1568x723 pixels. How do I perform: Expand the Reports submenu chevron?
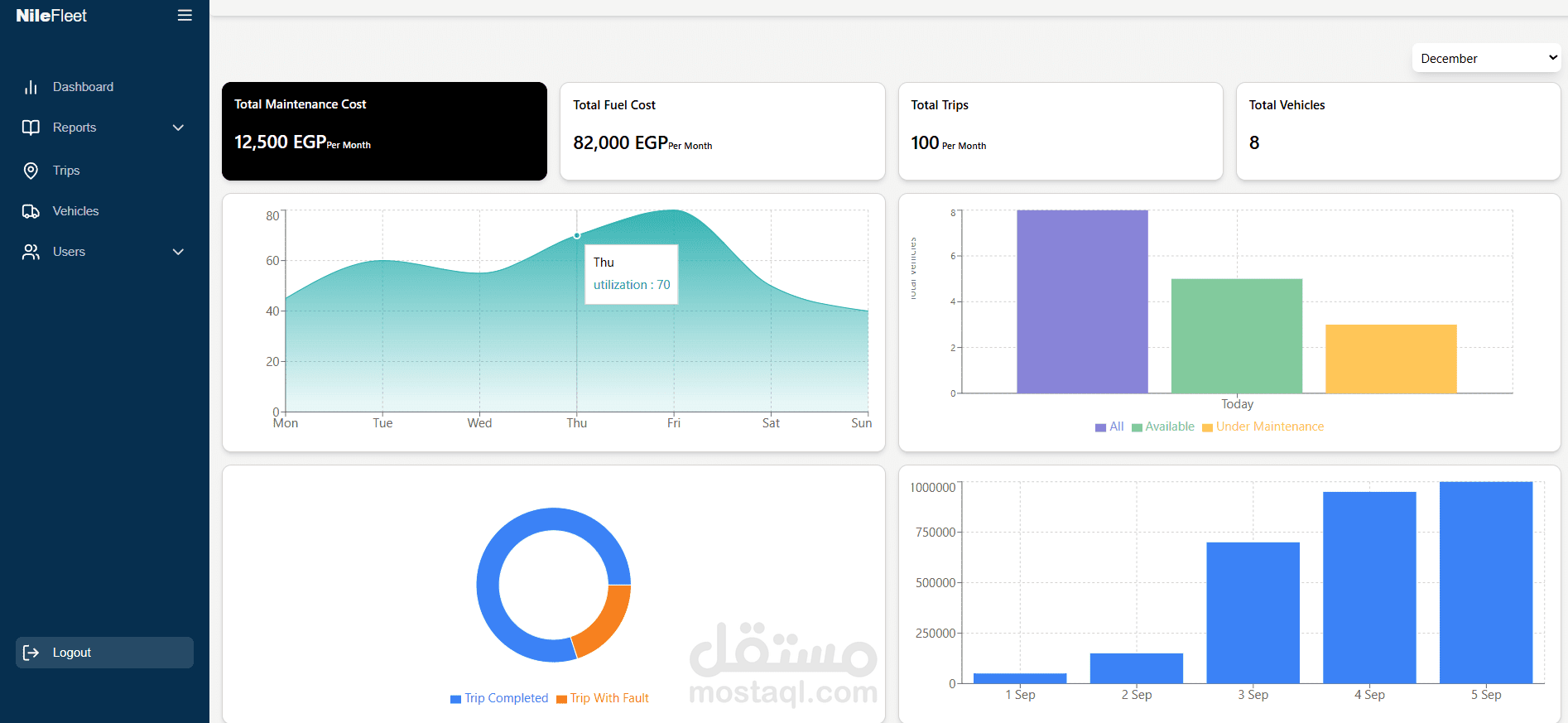(178, 128)
